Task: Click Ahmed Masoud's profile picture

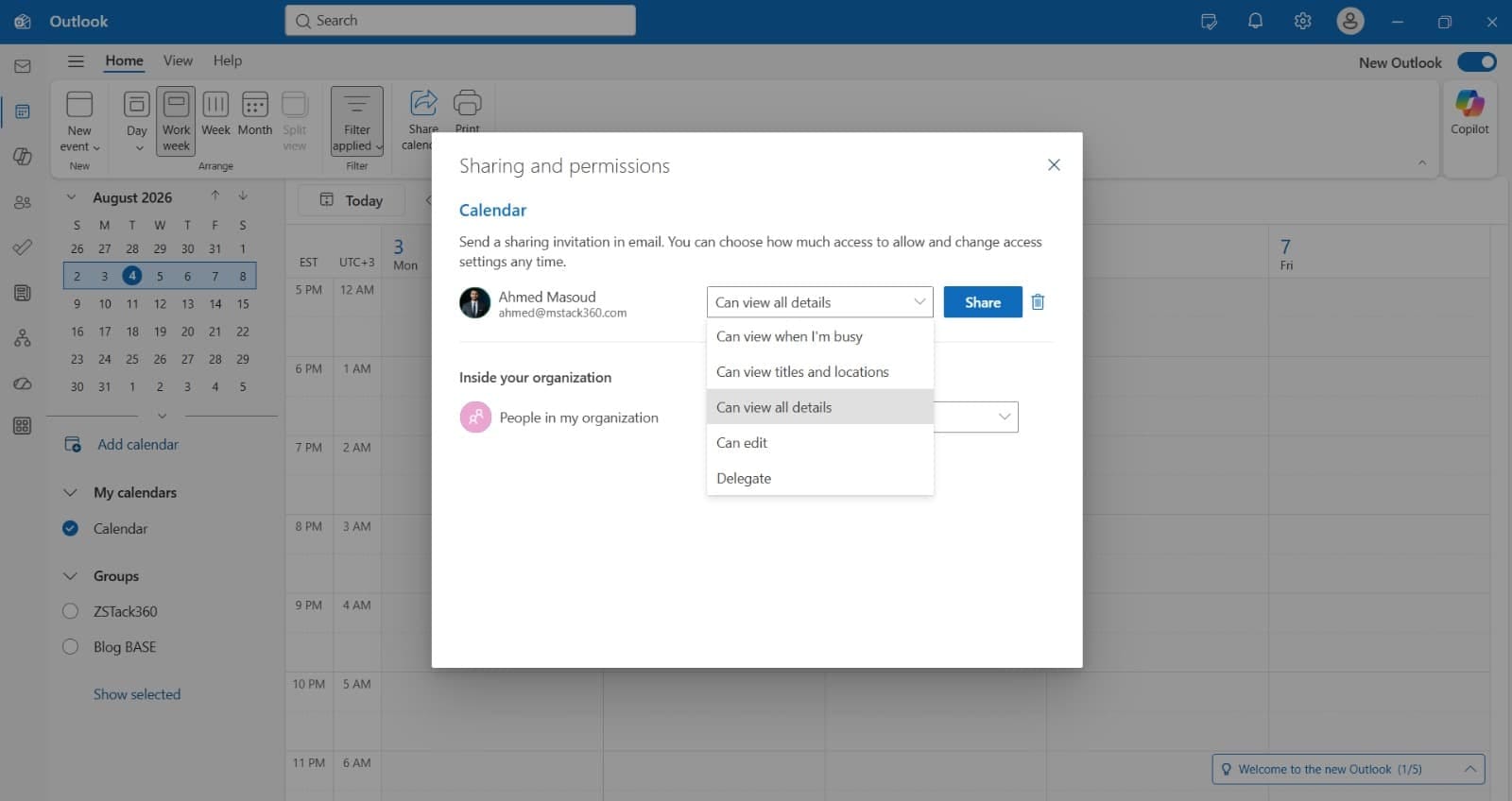Action: 475,303
